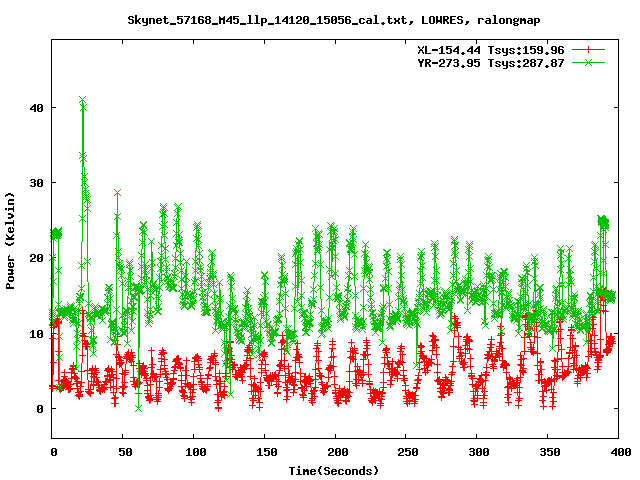
Task: Click the x-axis tick label 200
Action: (x=338, y=452)
